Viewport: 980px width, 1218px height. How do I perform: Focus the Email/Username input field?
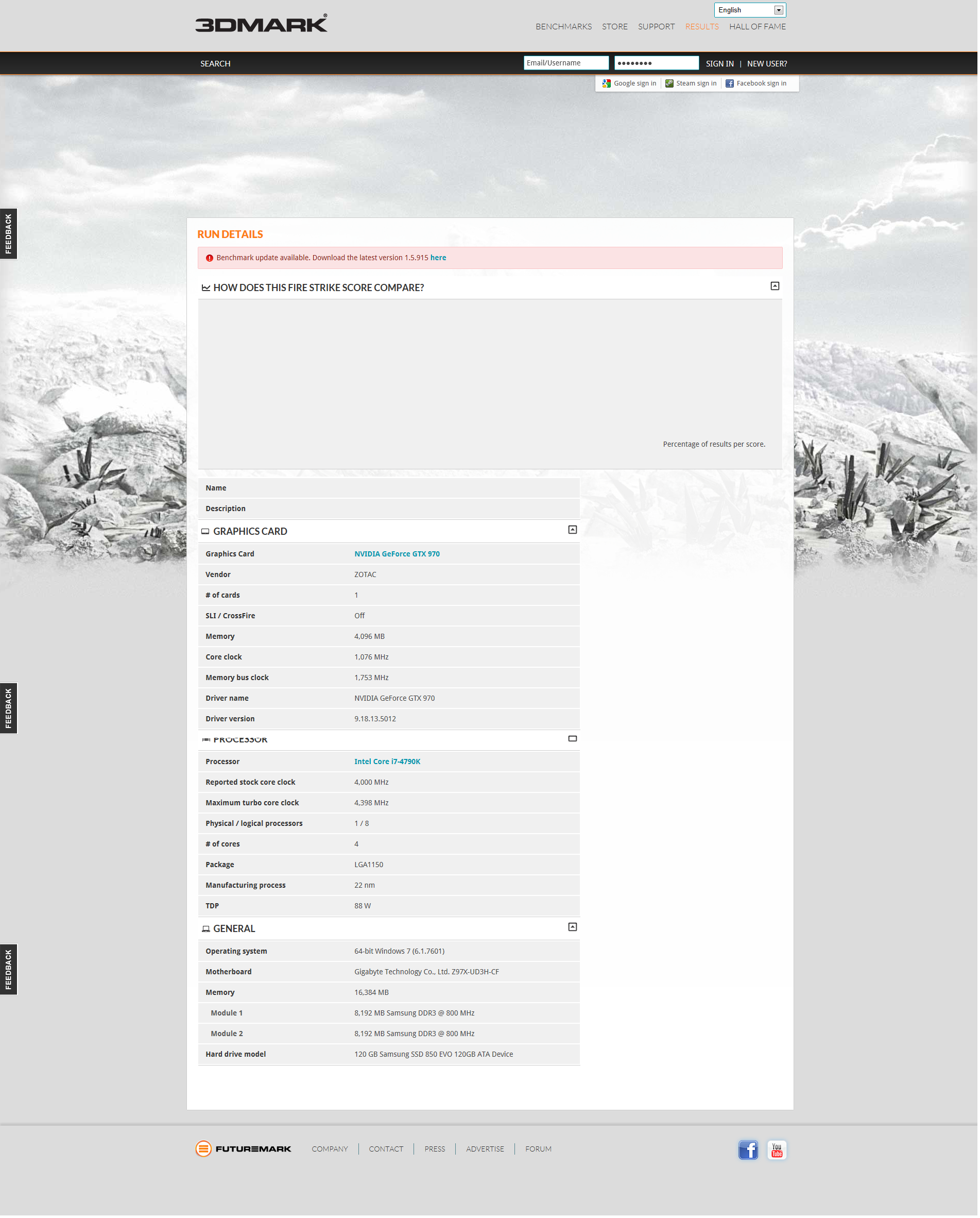565,63
